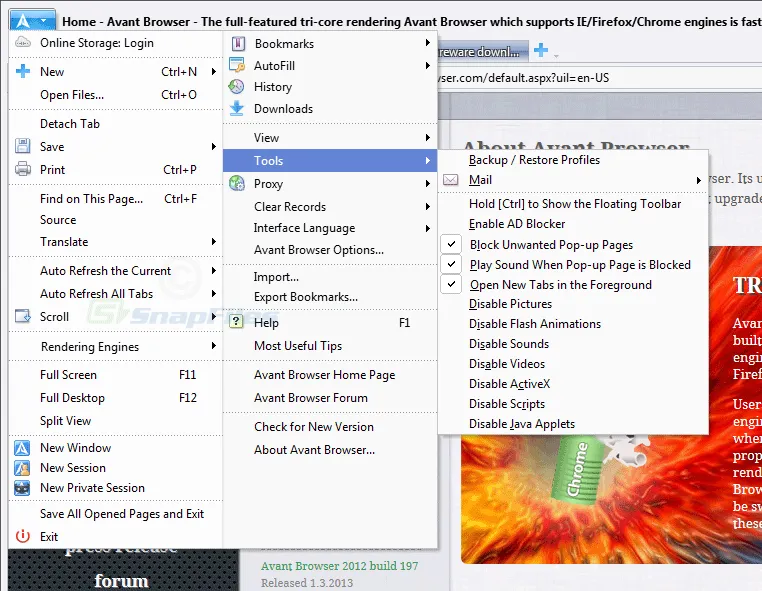The height and width of the screenshot is (591, 762).
Task: Toggle Disable Videos option
Action: click(507, 364)
